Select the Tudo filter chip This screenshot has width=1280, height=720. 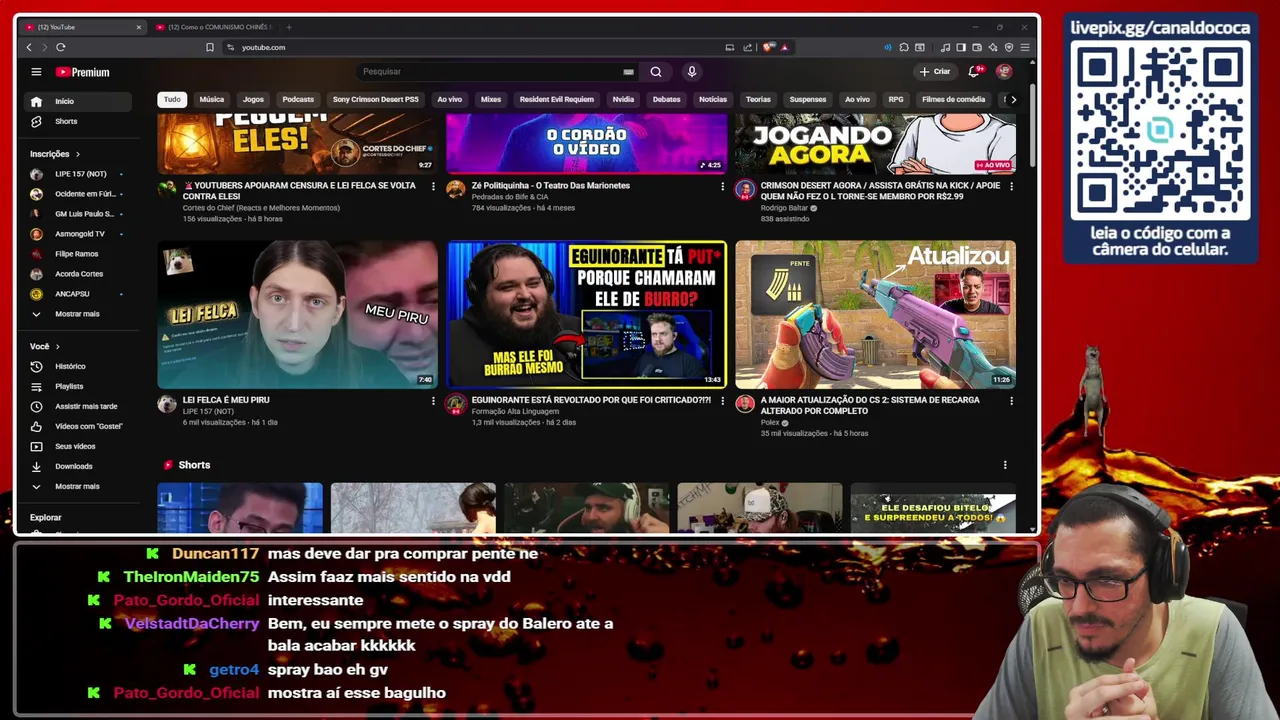pos(172,99)
